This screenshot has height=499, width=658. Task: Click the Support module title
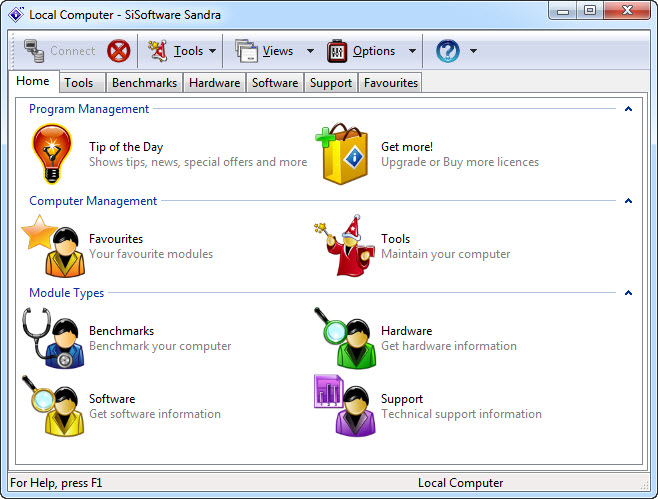[x=402, y=399]
